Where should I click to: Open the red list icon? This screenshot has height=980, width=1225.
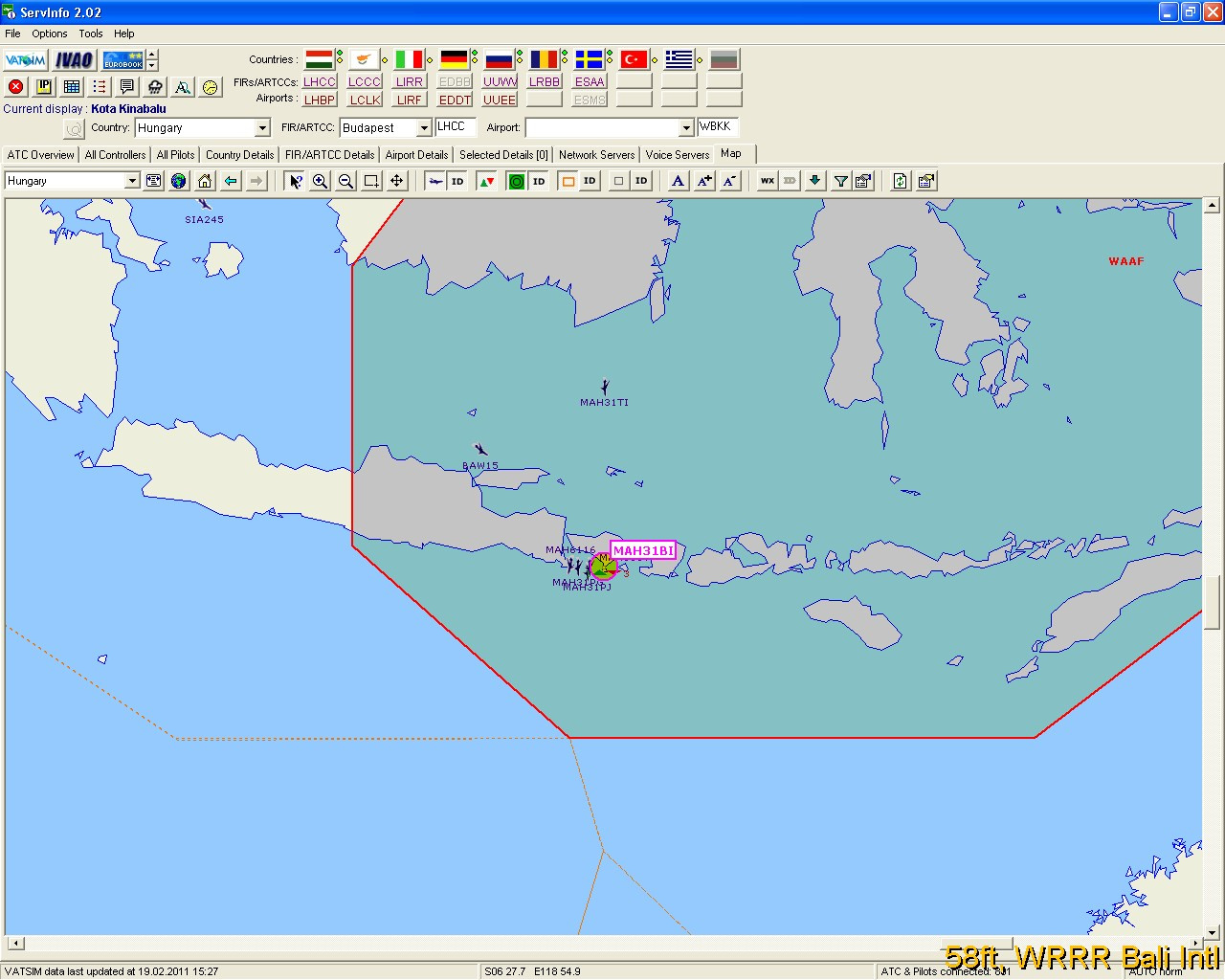pos(100,86)
